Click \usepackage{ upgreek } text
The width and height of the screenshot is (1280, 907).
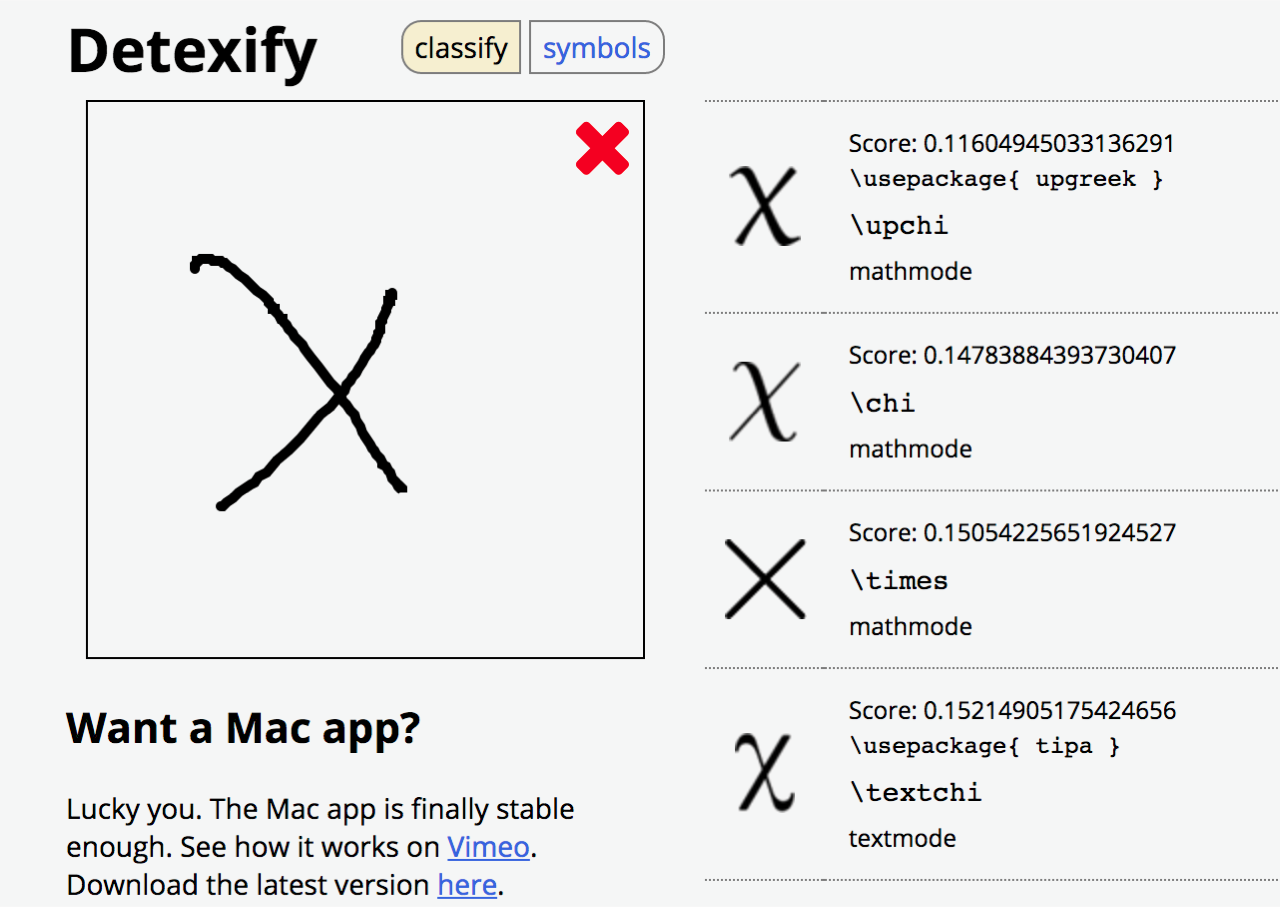pos(1006,179)
